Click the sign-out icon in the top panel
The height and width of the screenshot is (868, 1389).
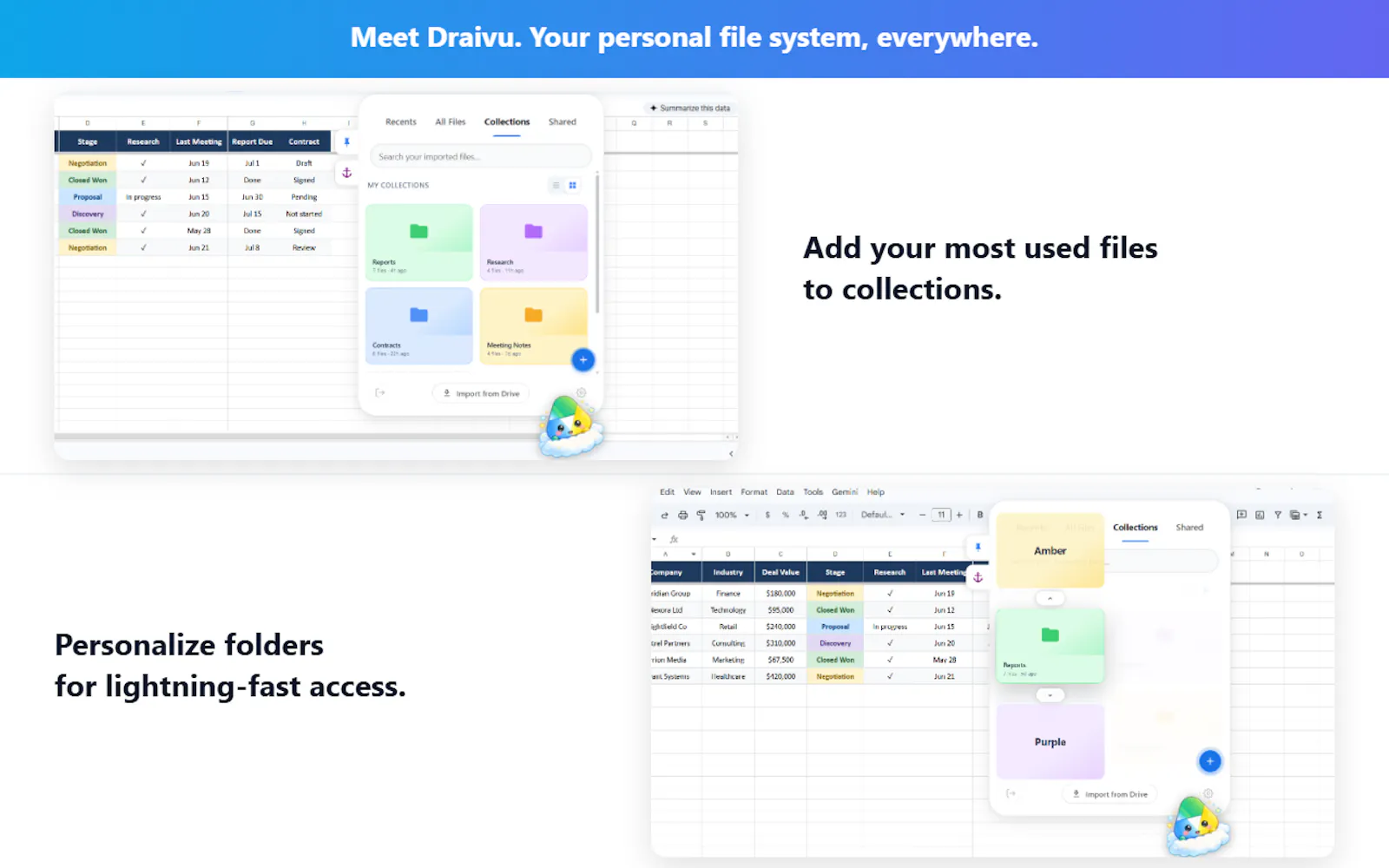(379, 393)
